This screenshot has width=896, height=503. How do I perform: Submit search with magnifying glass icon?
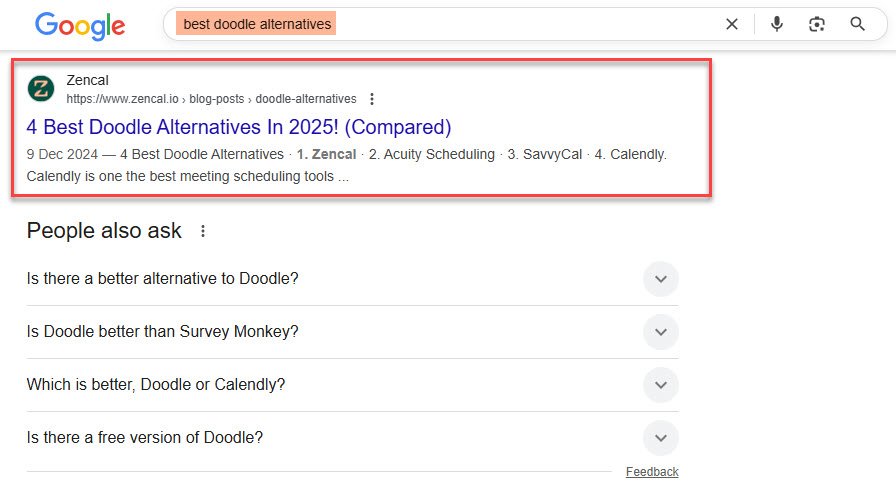(x=857, y=24)
